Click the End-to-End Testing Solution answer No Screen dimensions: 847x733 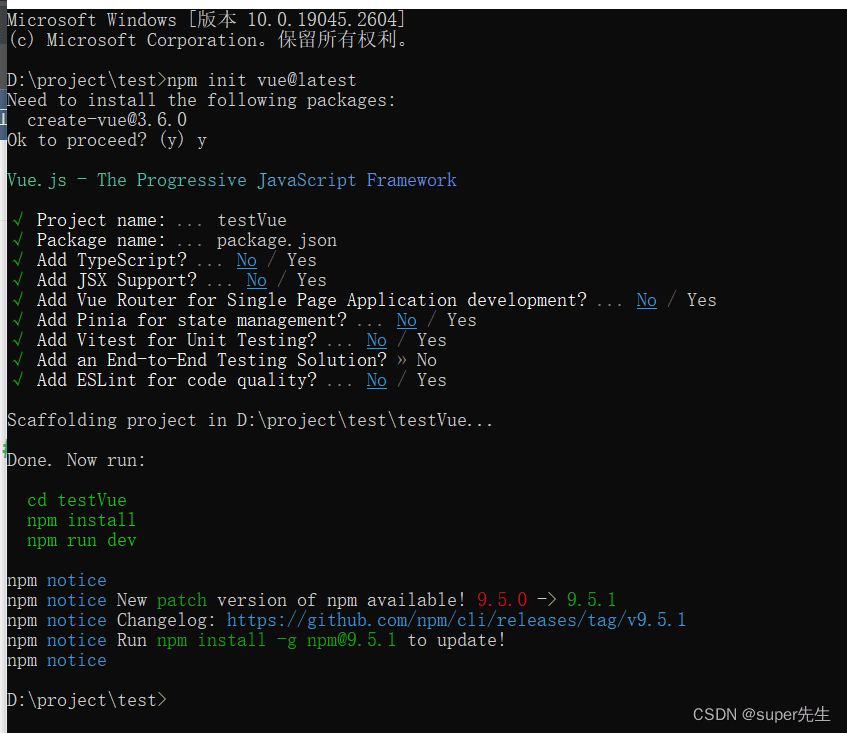[427, 360]
